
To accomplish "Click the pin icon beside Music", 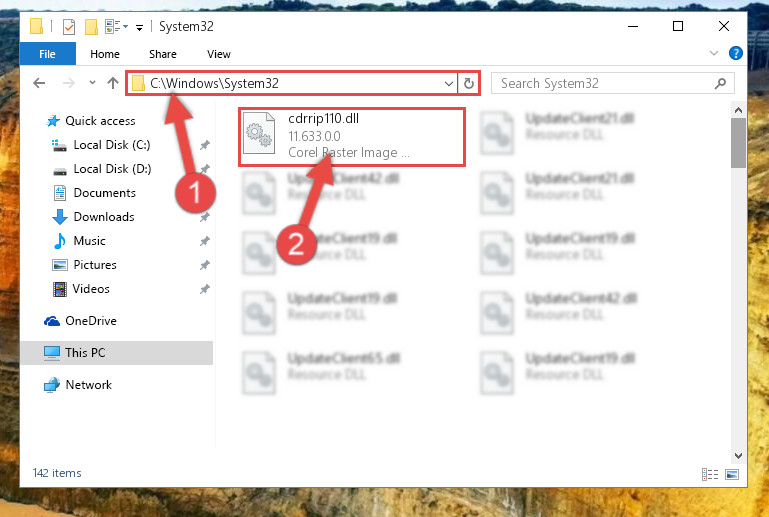I will pyautogui.click(x=205, y=241).
